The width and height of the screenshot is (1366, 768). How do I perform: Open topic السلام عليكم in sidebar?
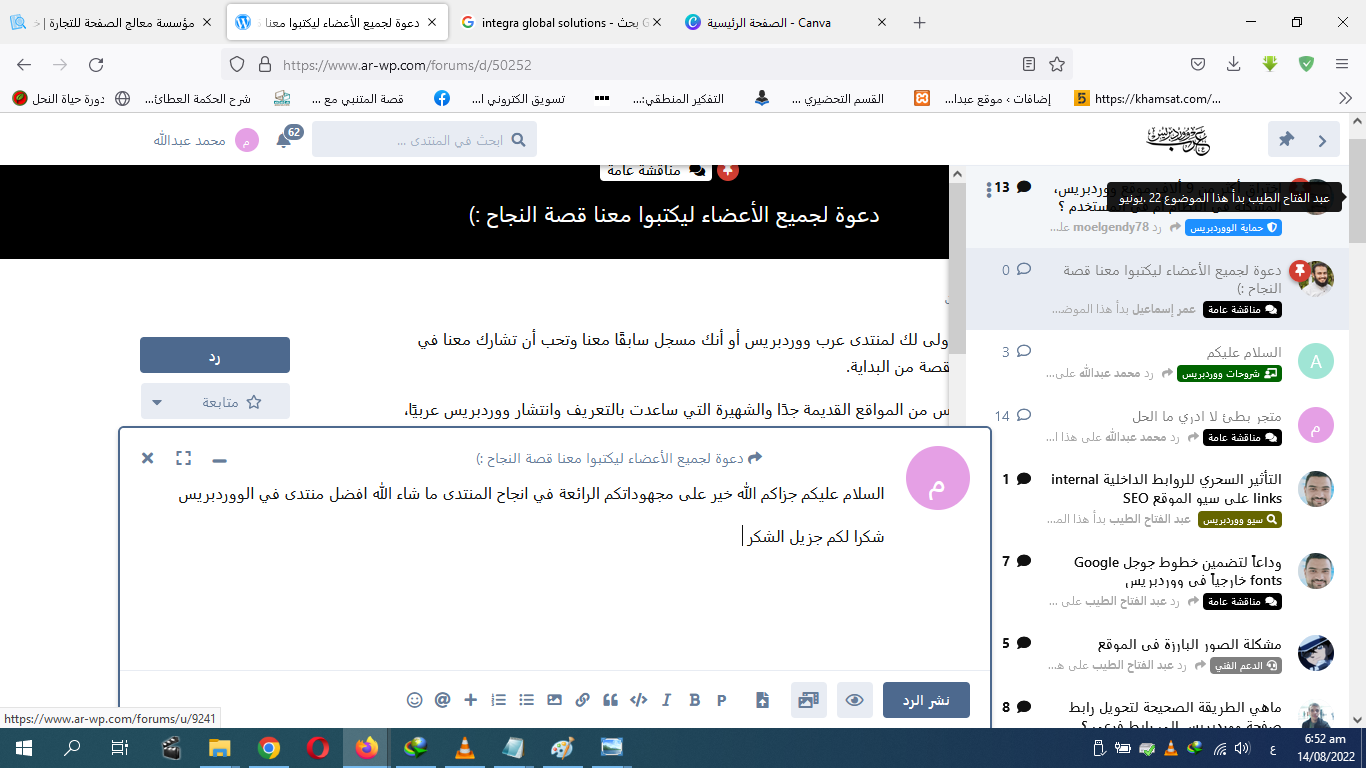(1244, 352)
